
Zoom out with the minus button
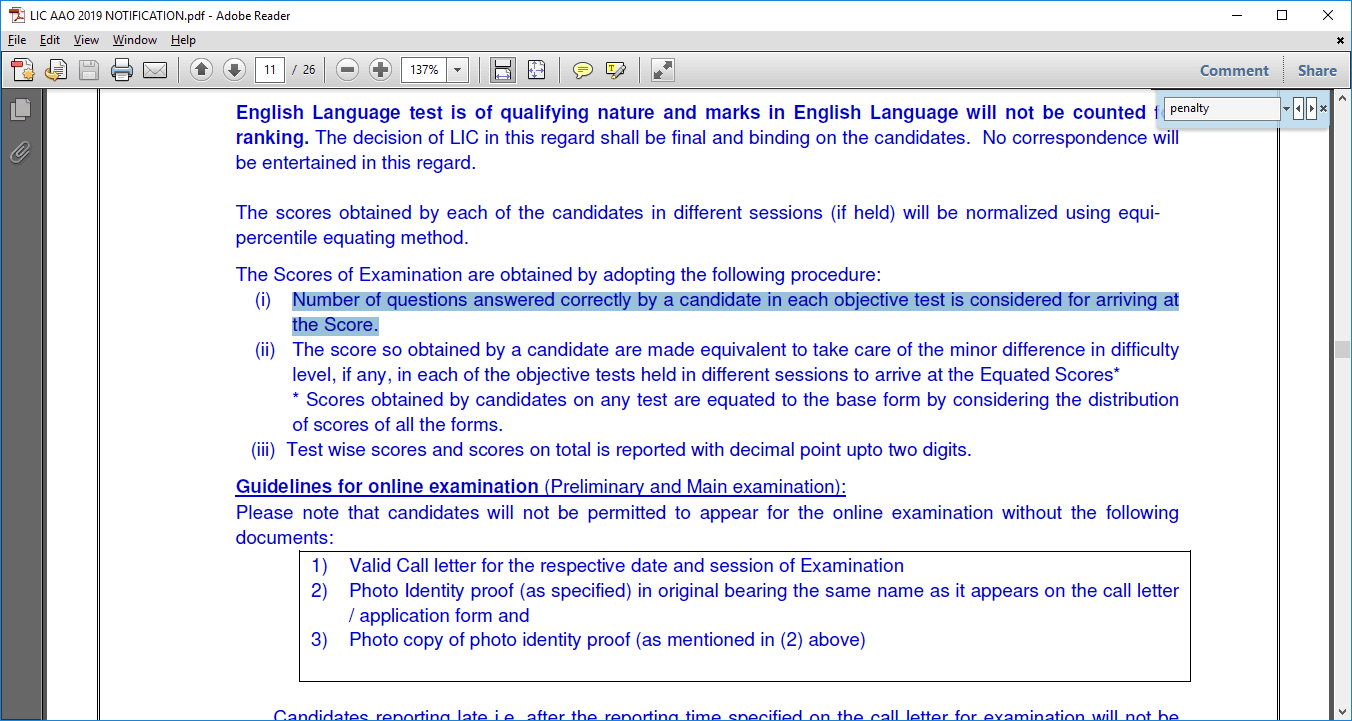click(347, 70)
